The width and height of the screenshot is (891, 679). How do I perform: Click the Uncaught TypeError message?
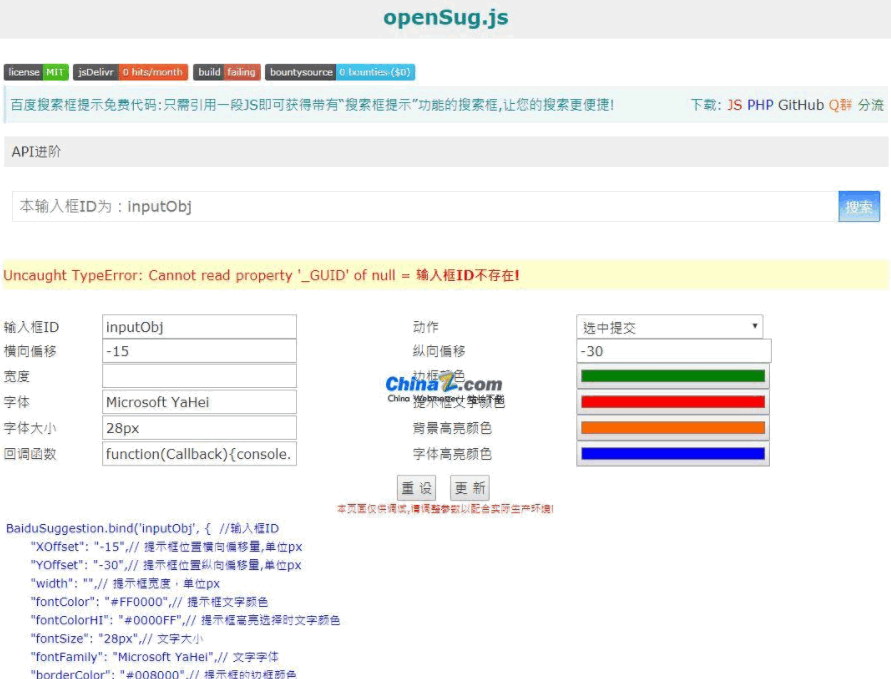click(x=261, y=276)
